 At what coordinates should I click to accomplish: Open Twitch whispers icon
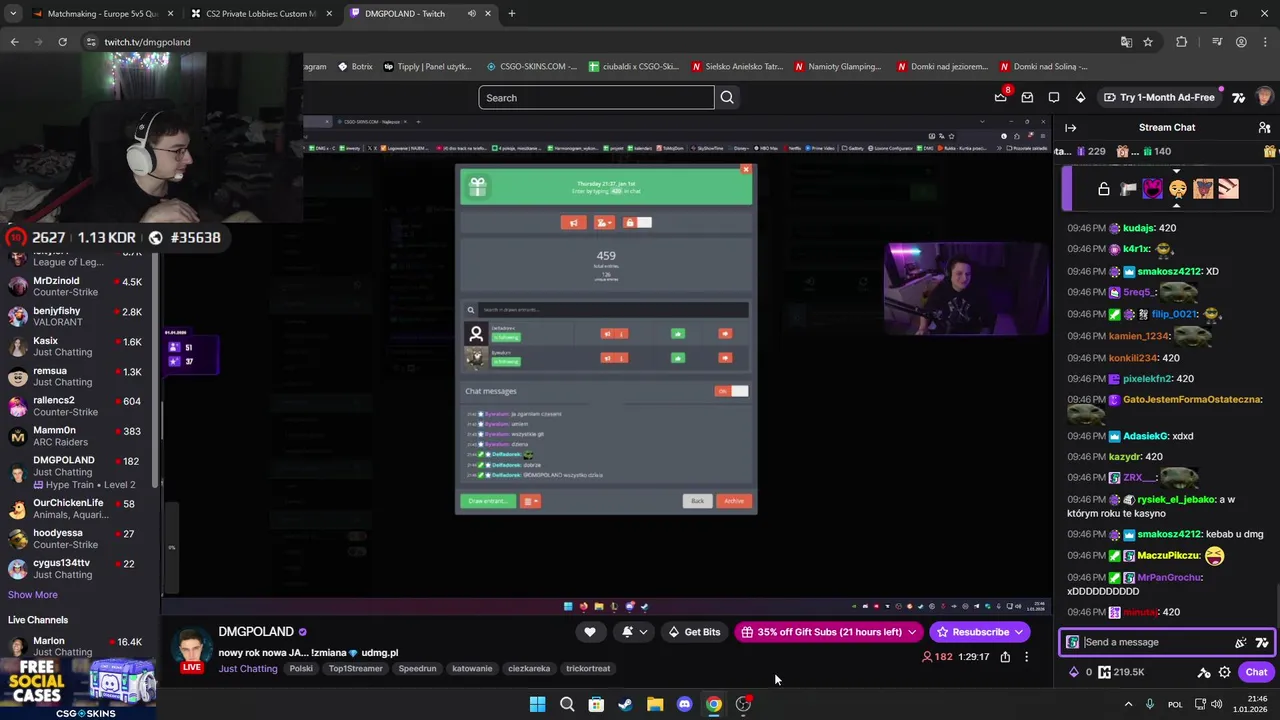pyautogui.click(x=1054, y=97)
